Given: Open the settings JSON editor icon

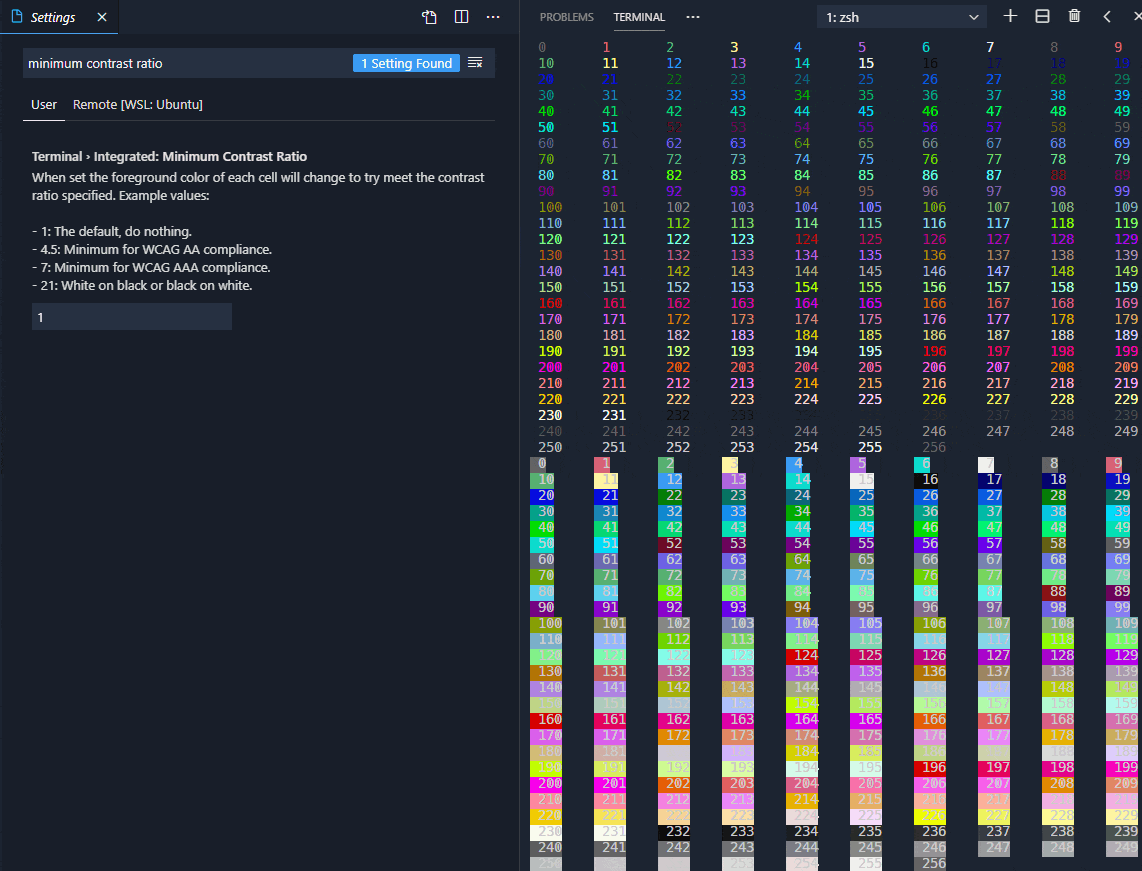Looking at the screenshot, I should tap(429, 17).
